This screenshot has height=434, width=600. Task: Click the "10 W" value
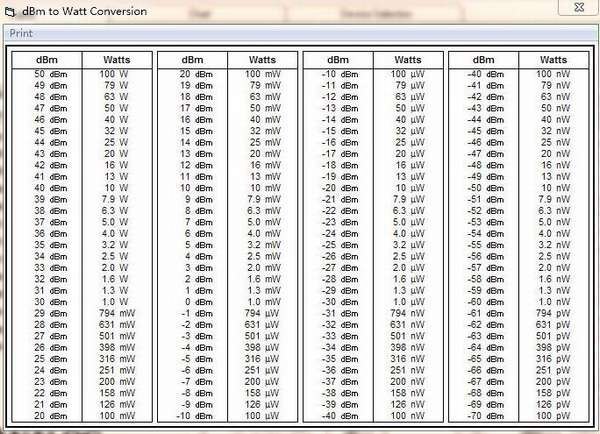tap(116, 188)
